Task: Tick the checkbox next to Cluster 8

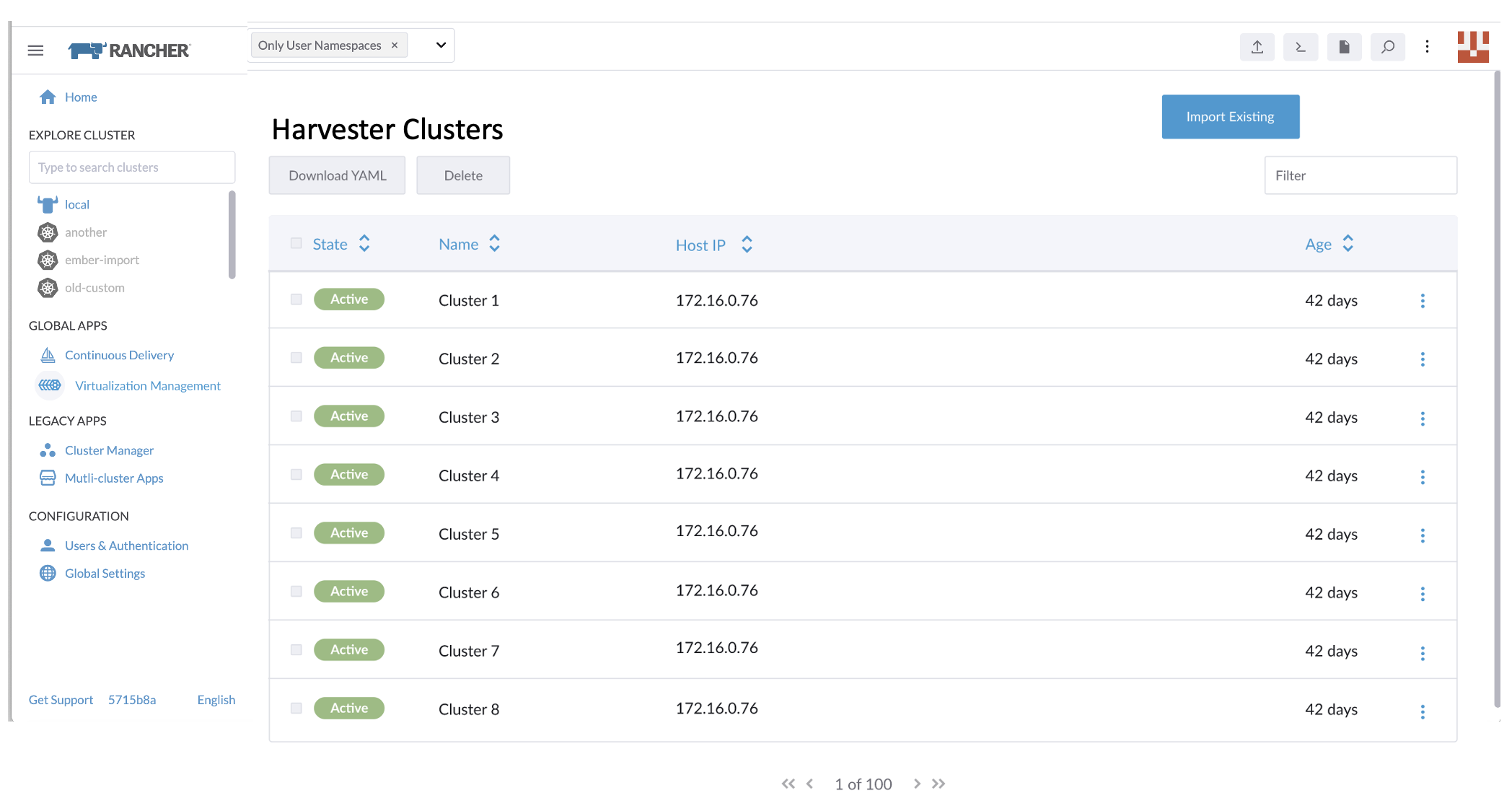Action: (296, 708)
